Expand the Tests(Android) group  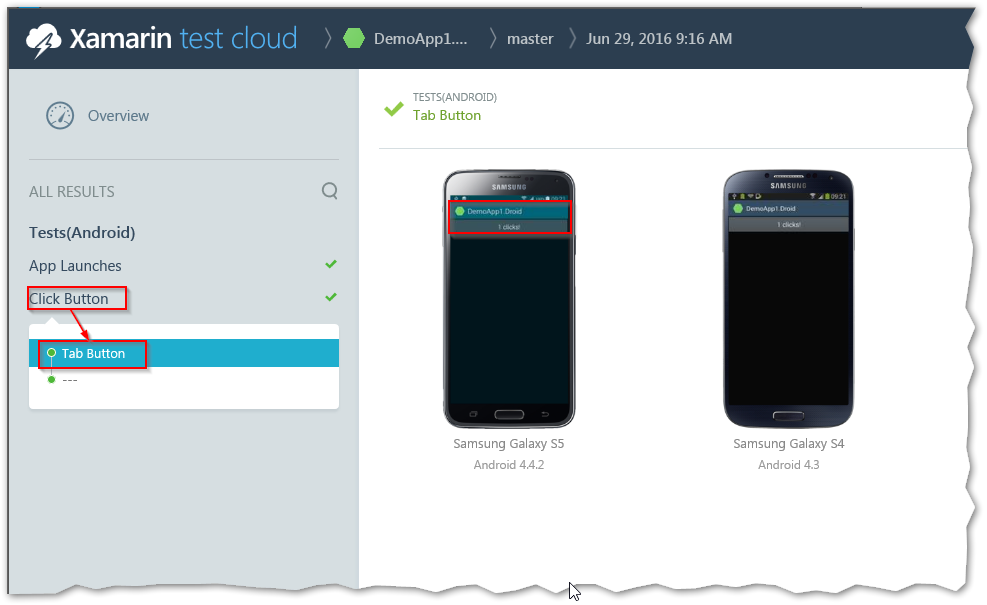click(x=82, y=233)
